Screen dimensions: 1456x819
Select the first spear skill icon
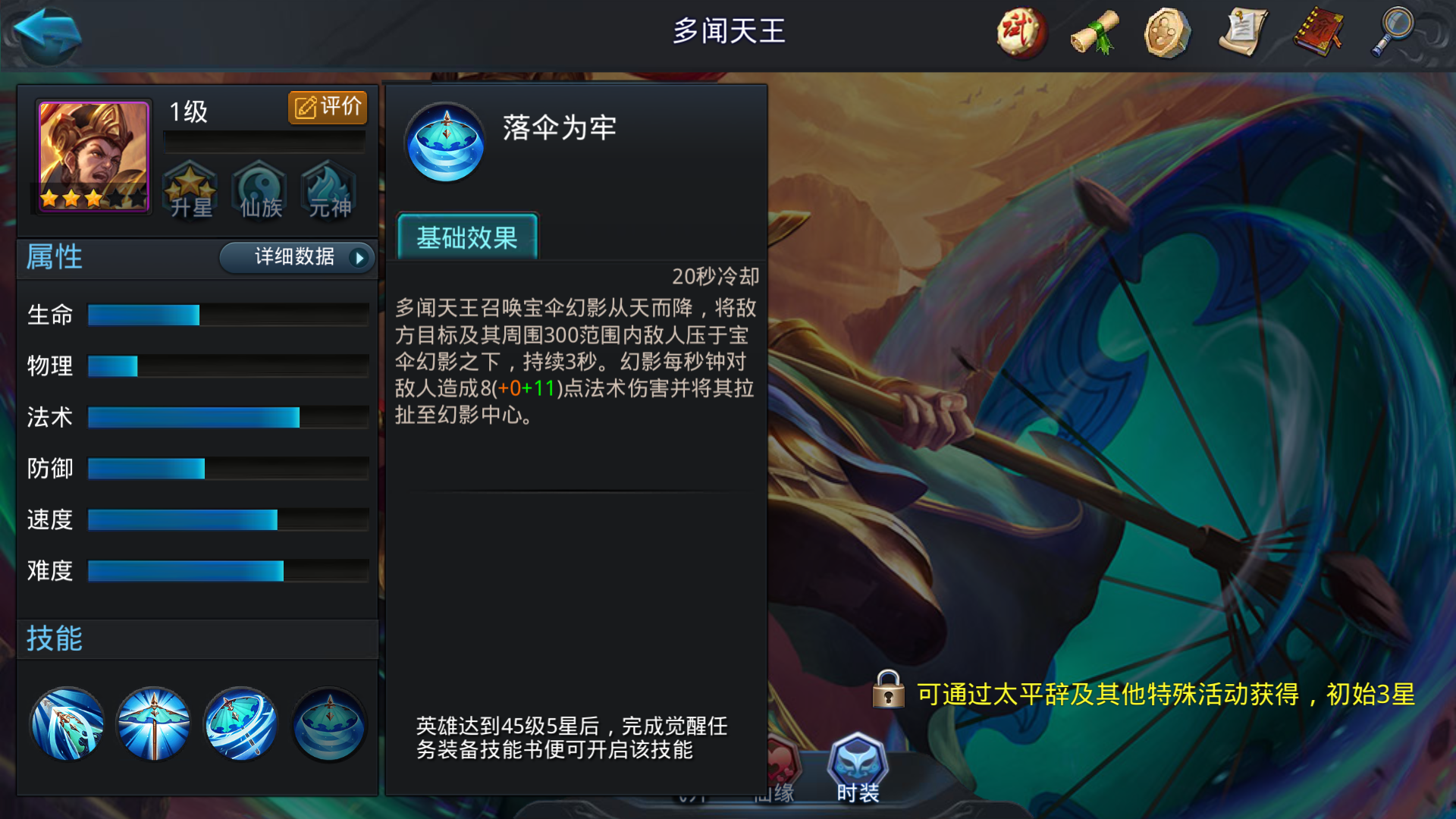click(67, 723)
